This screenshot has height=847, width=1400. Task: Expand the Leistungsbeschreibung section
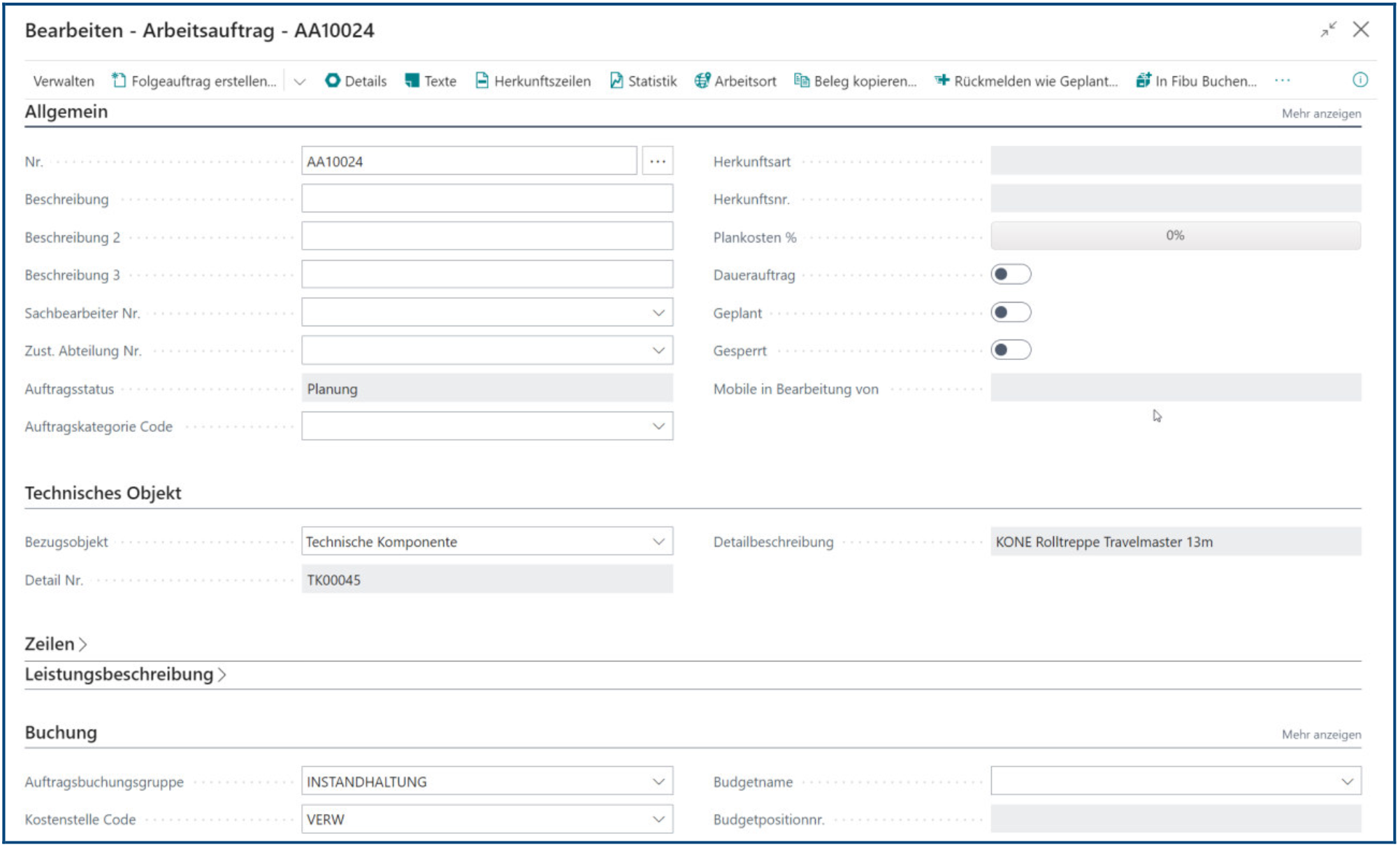coord(125,674)
